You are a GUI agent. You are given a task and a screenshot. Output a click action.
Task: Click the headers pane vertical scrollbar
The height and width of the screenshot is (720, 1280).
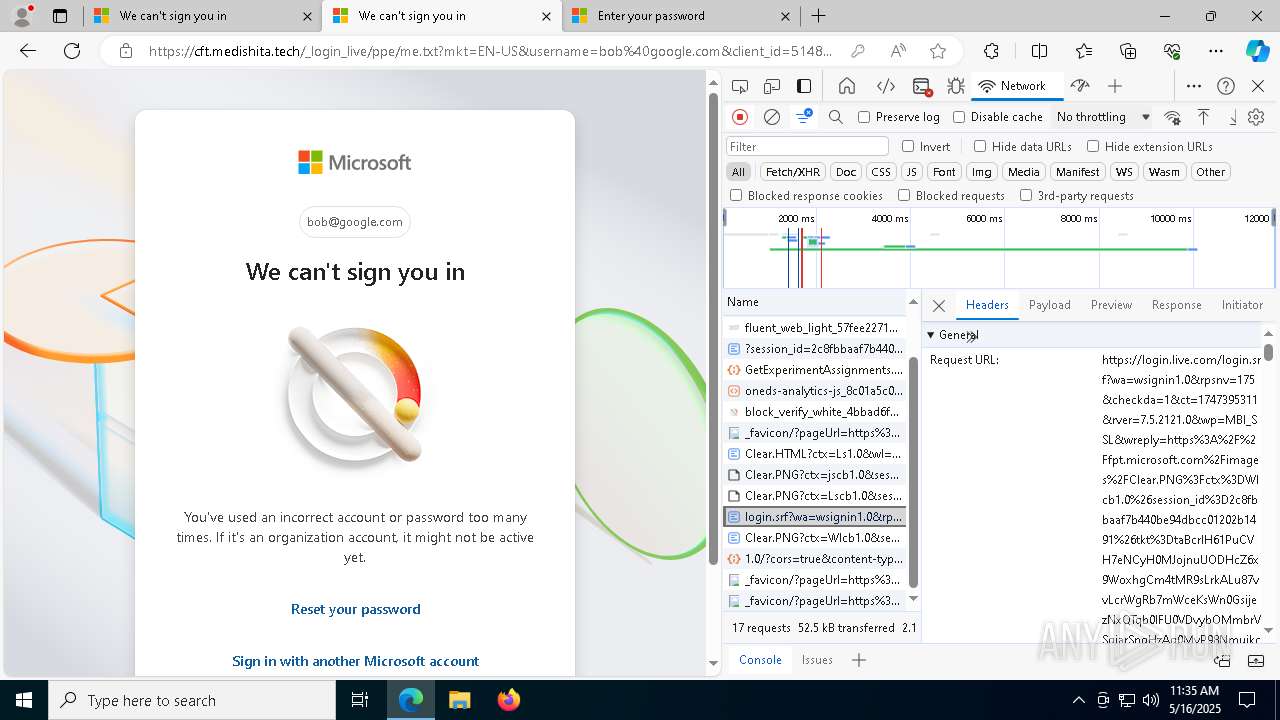[x=1268, y=352]
